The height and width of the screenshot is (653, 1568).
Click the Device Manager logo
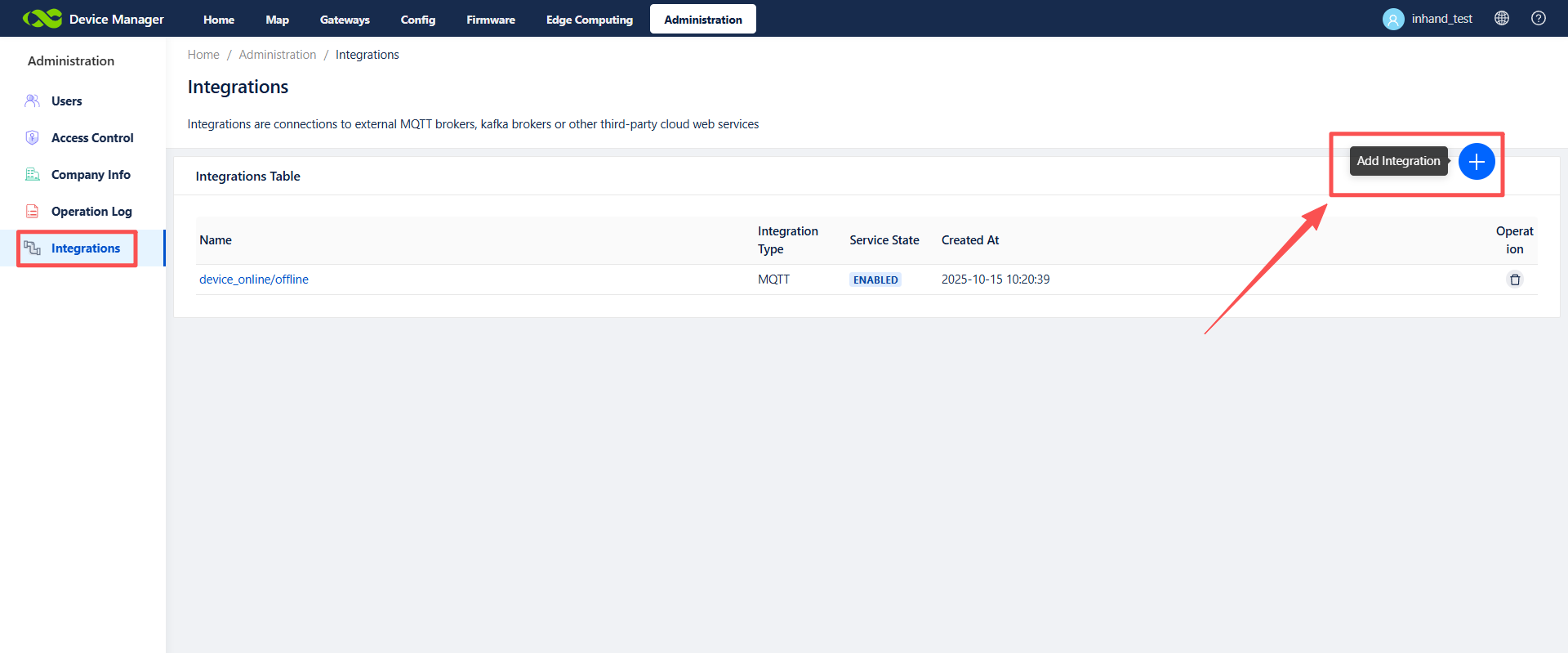[42, 19]
